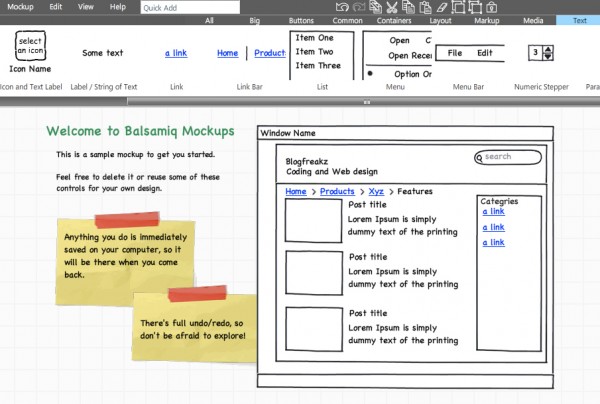Switch to the Buttons library tab
The height and width of the screenshot is (404, 600).
pos(301,20)
